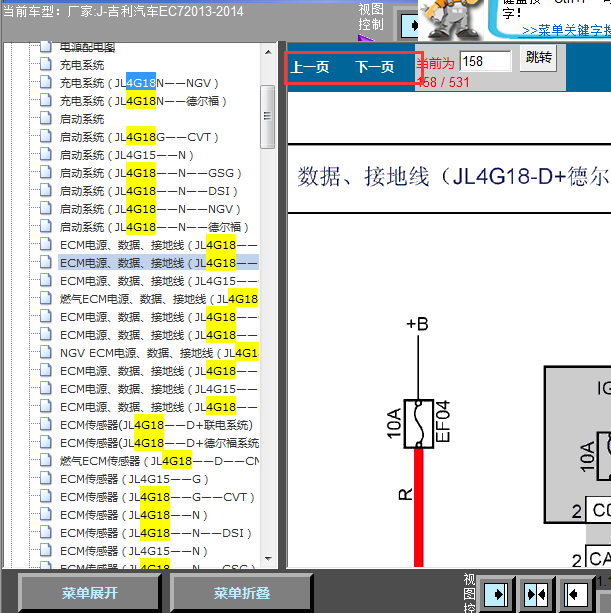Open the 菜单关键字 blue link
Screen dimensions: 611x613
point(566,30)
